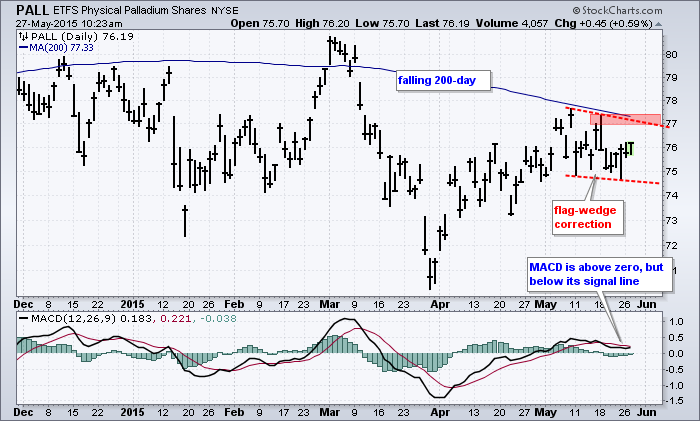This screenshot has height=421, width=700.
Task: Click the 'Apr' label on bottom MACD axis
Action: [x=440, y=412]
